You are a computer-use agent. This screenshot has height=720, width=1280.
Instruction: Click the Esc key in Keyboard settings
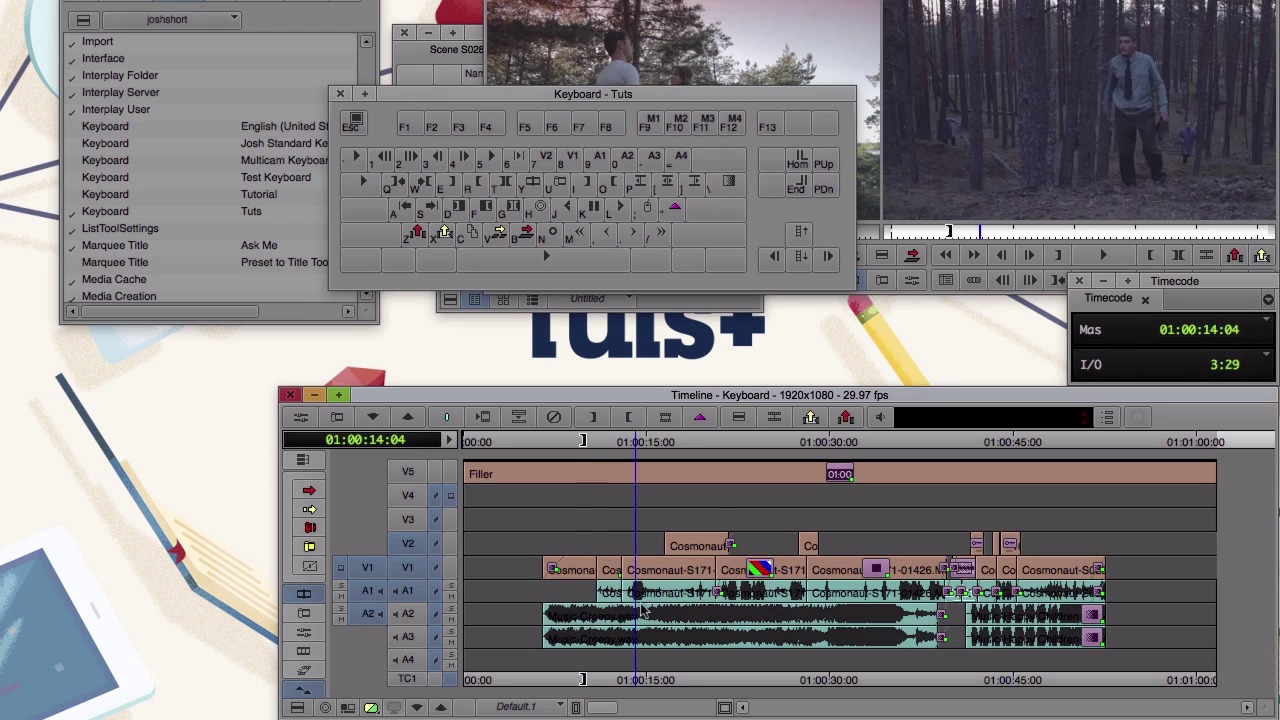click(x=355, y=123)
